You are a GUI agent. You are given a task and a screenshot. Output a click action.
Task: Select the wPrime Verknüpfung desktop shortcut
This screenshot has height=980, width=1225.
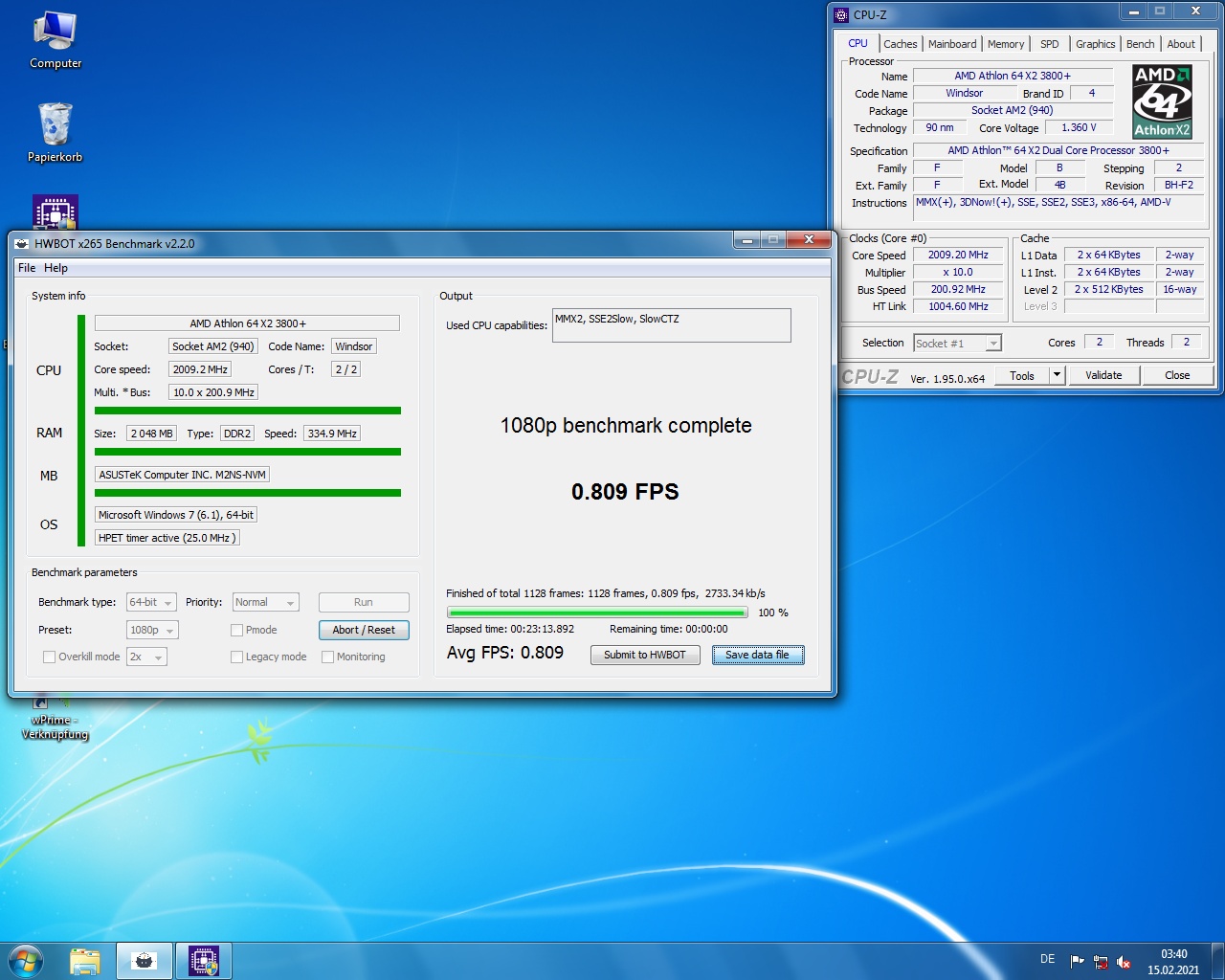[55, 720]
